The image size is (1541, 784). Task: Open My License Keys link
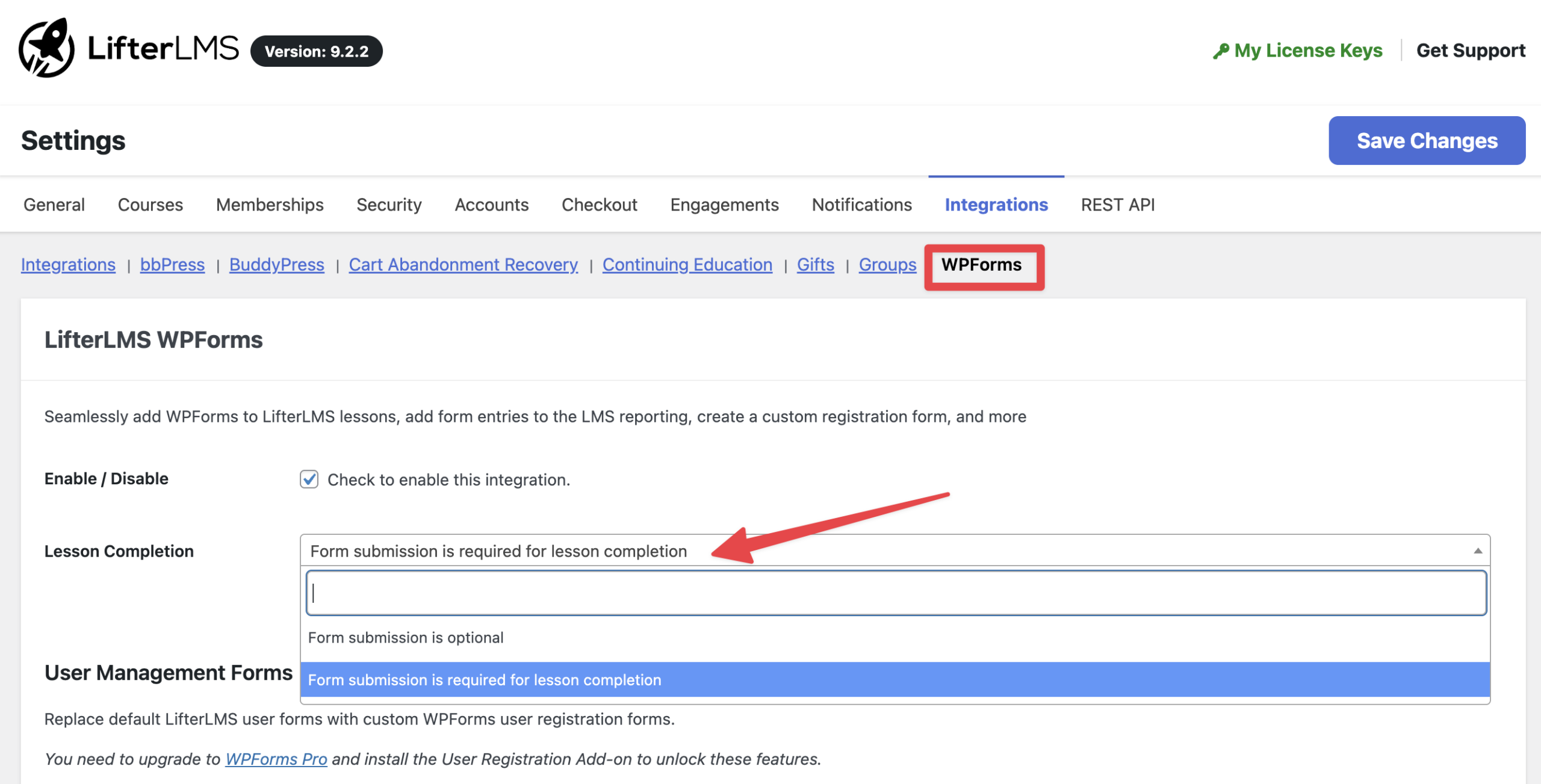pyautogui.click(x=1307, y=51)
